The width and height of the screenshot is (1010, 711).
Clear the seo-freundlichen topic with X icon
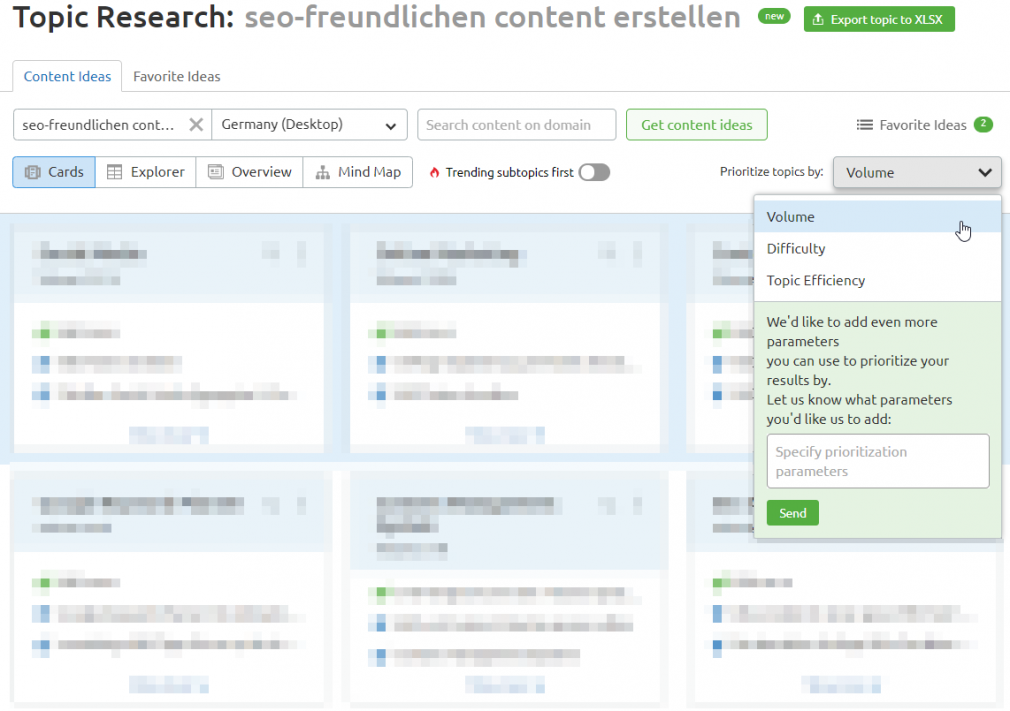[196, 124]
